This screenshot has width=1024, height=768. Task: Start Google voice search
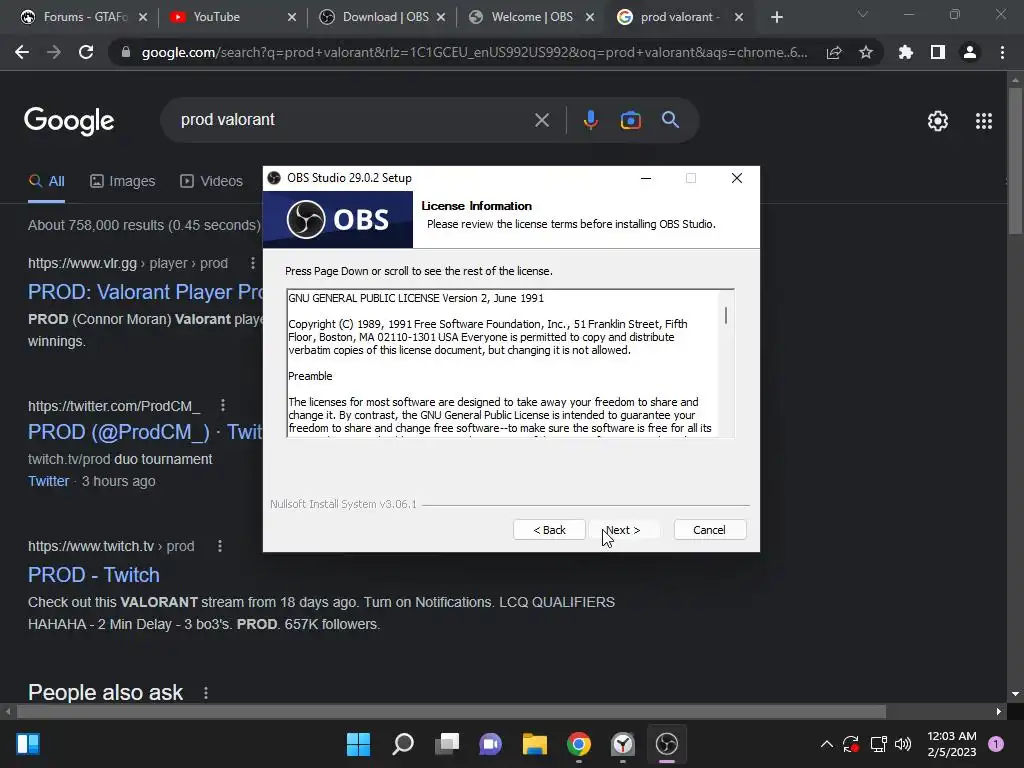(591, 120)
